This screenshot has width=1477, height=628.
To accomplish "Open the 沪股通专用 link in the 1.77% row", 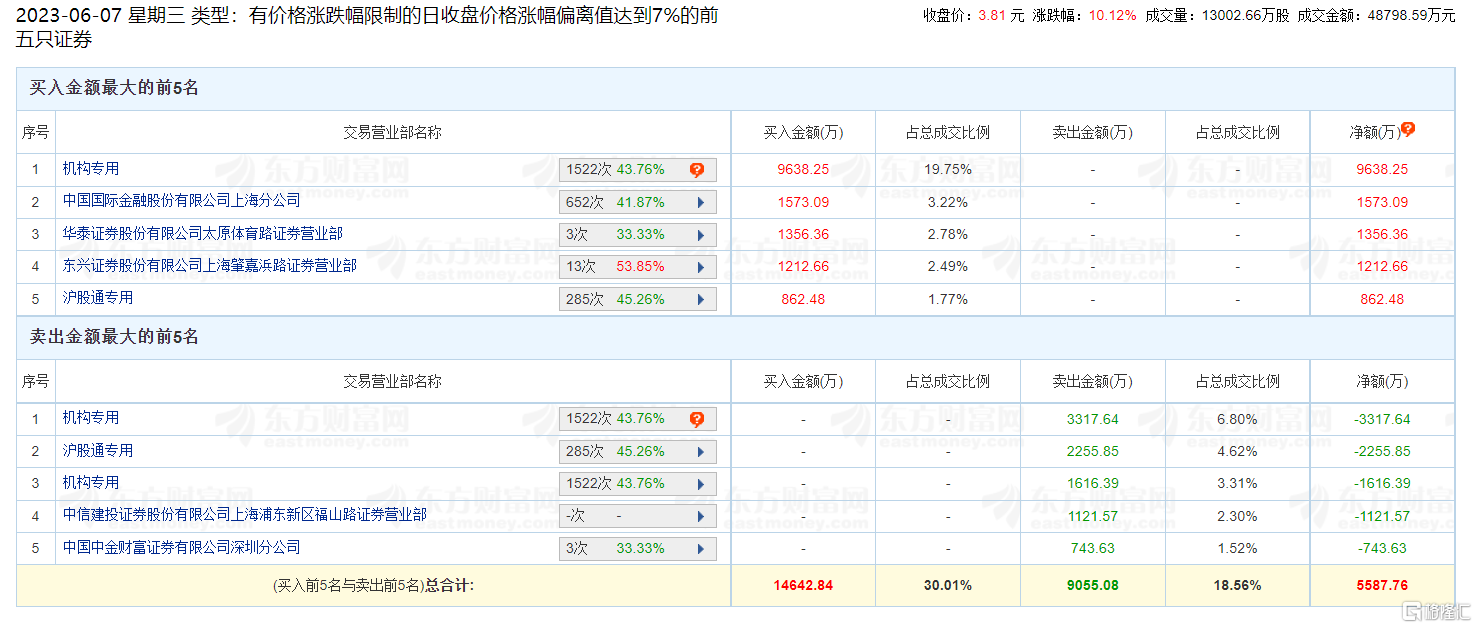I will click(98, 298).
